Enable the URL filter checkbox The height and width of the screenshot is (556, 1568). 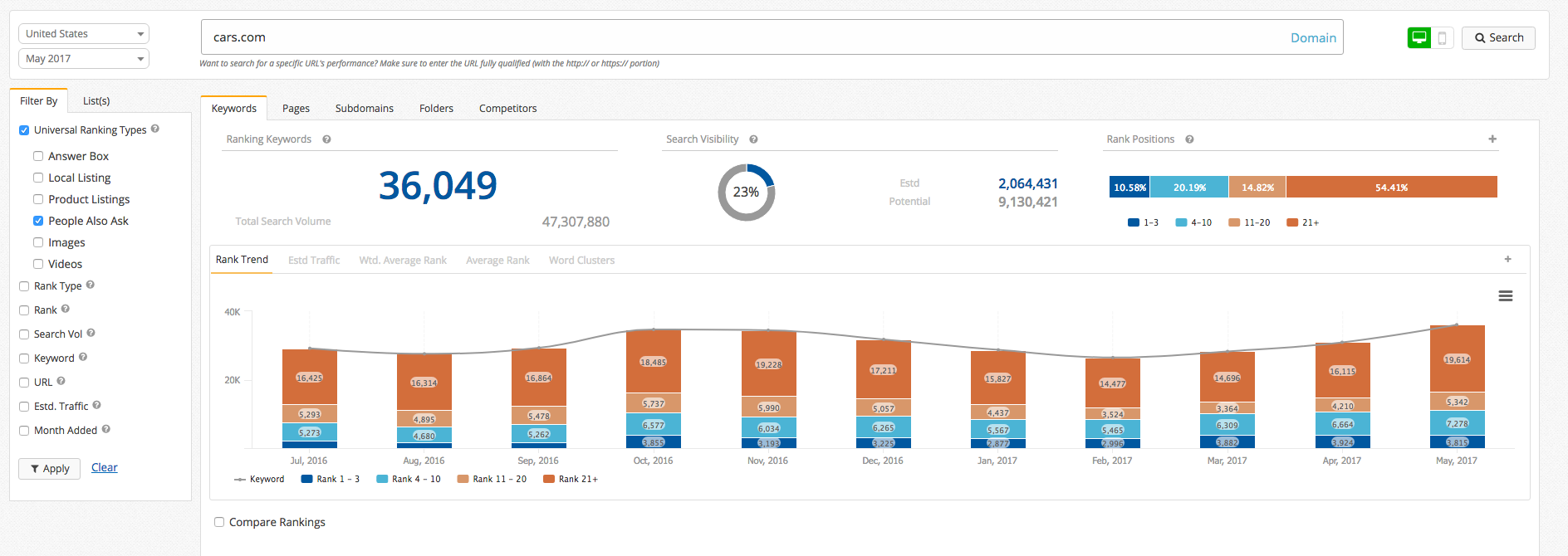click(24, 383)
